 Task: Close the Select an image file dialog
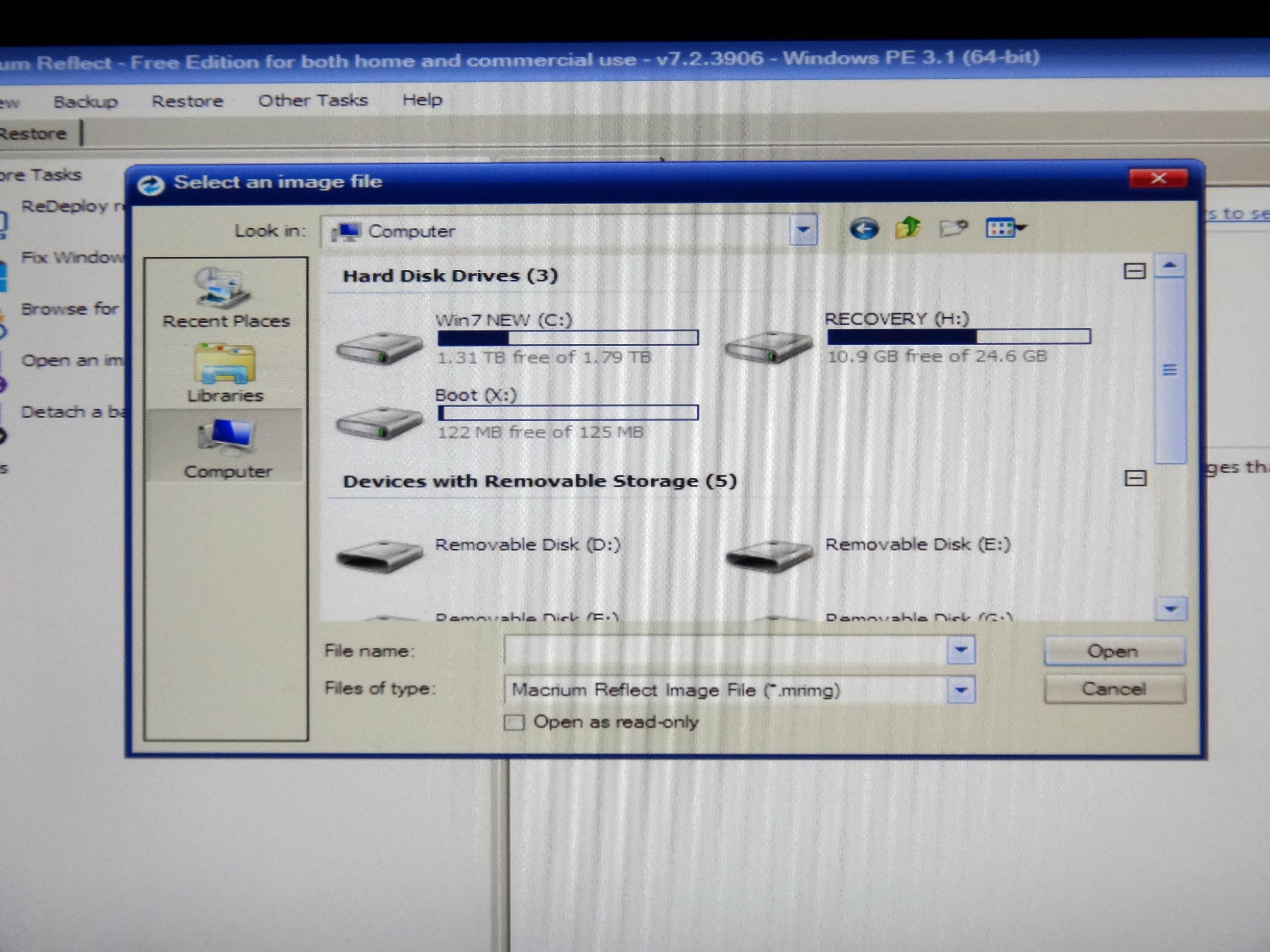[1158, 178]
